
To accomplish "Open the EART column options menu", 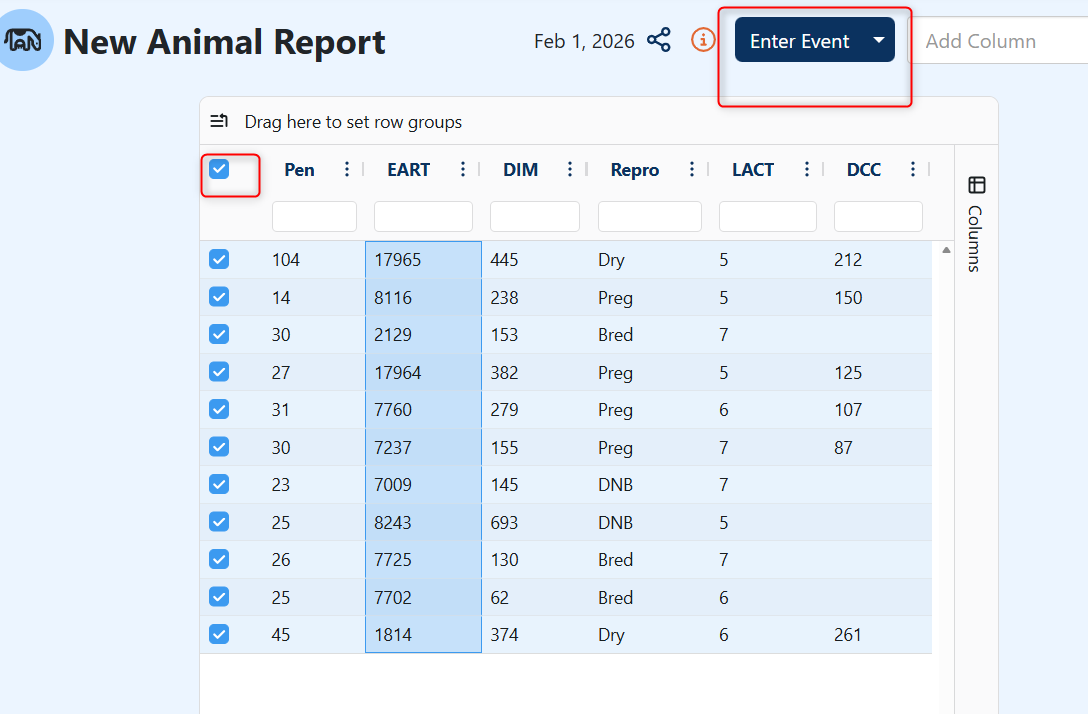I will 463,169.
